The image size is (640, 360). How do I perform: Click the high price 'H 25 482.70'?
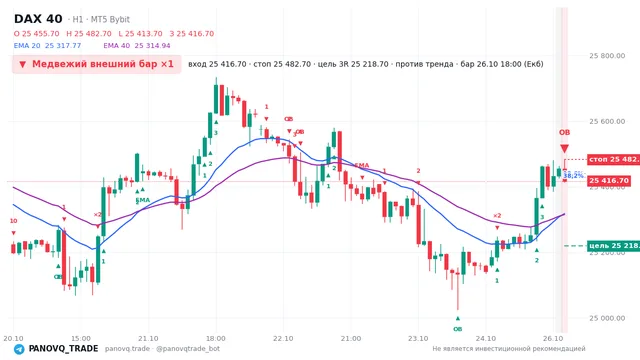(x=89, y=34)
